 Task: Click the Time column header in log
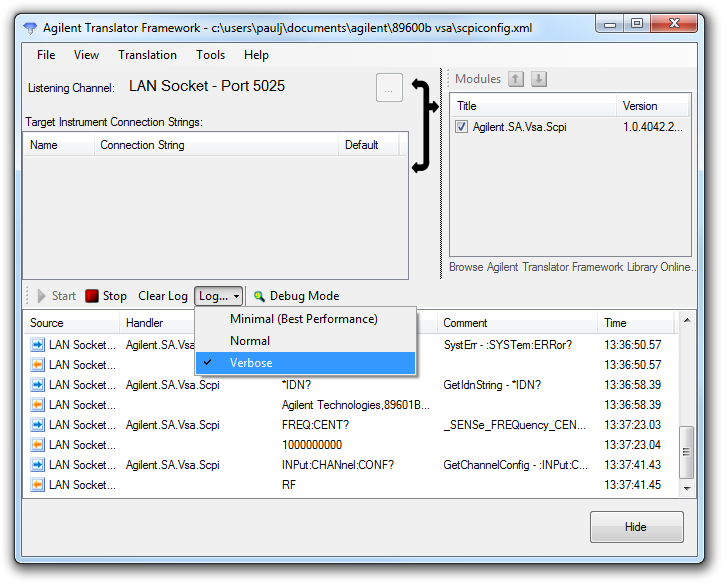[x=635, y=323]
